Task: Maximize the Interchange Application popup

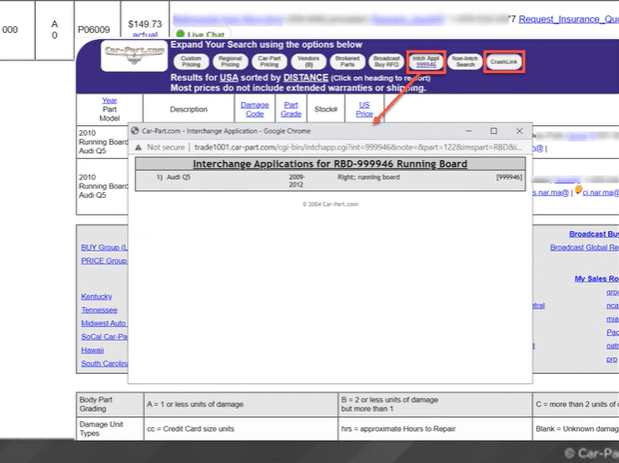Action: coord(493,131)
